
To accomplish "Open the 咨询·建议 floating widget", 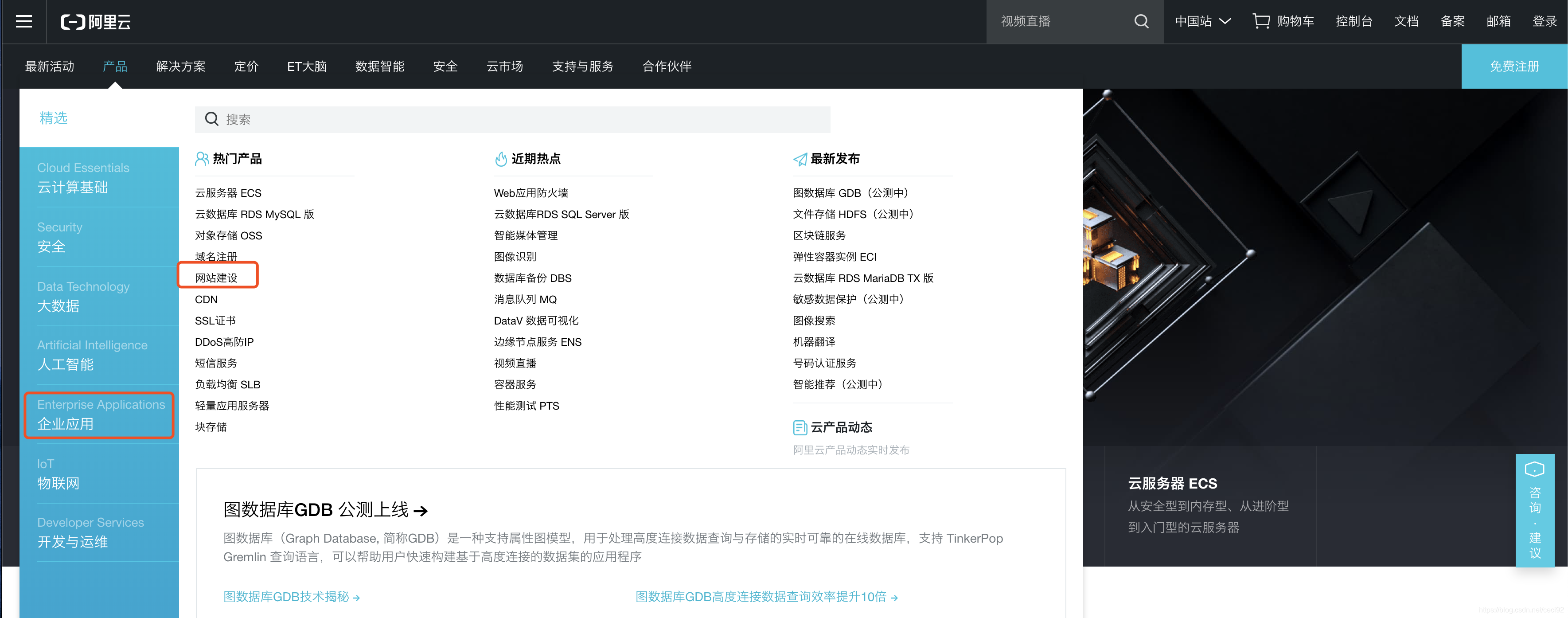I will (1534, 510).
